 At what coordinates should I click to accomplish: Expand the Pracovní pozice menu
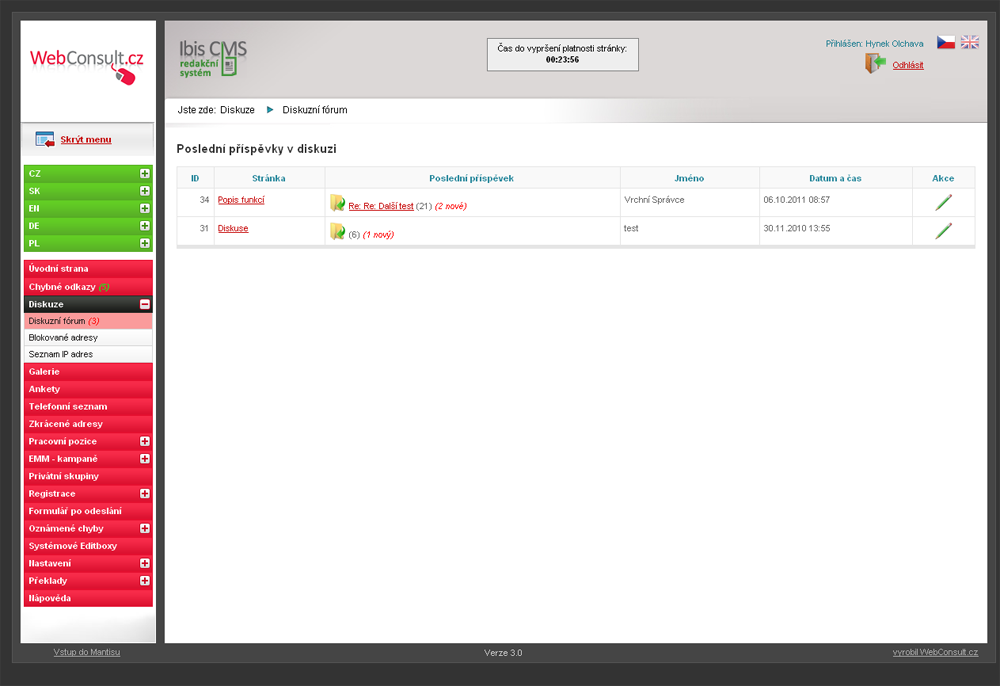click(145, 441)
